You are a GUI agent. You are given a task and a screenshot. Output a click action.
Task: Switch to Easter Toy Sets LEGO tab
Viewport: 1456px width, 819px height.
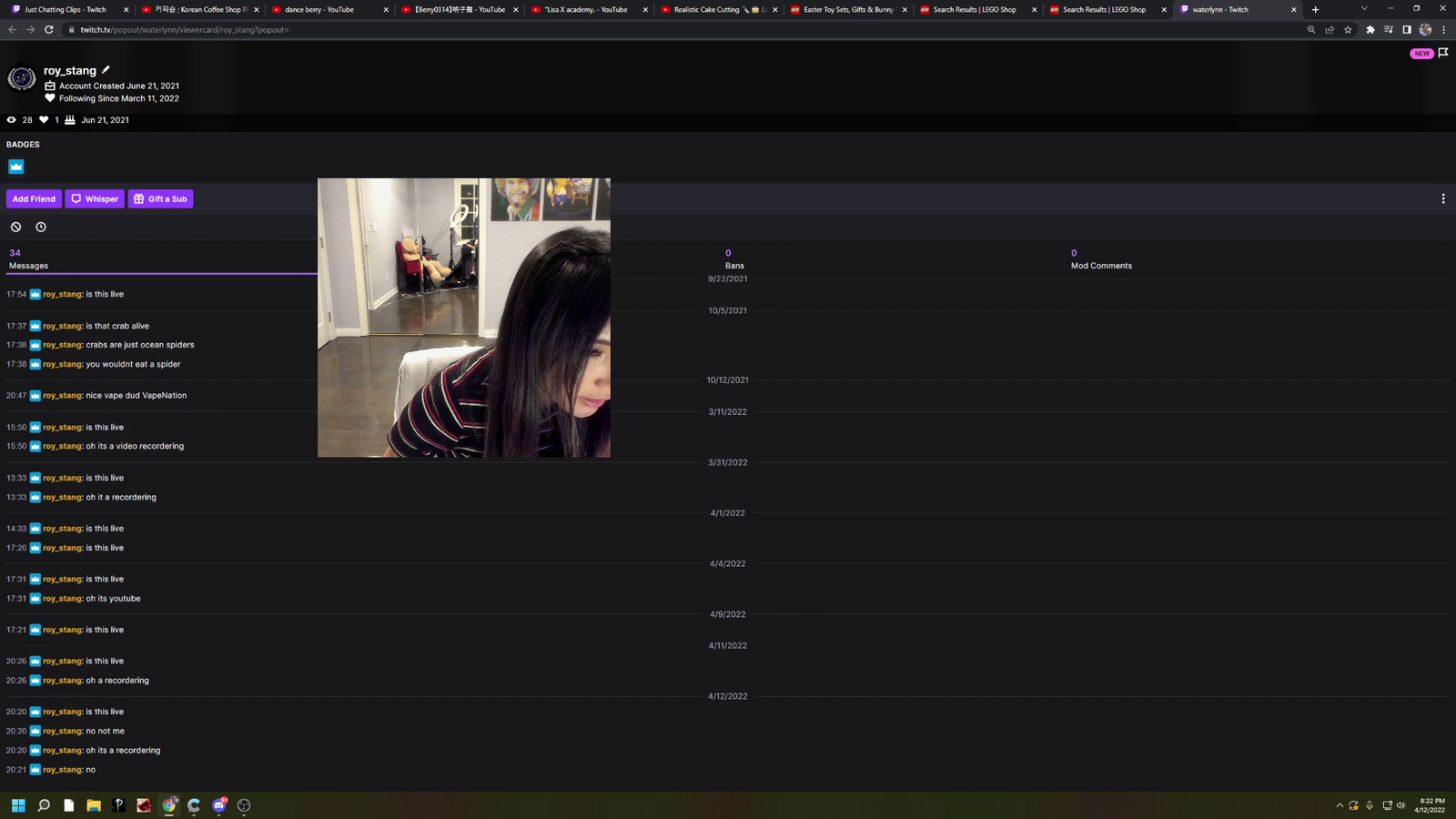click(847, 9)
